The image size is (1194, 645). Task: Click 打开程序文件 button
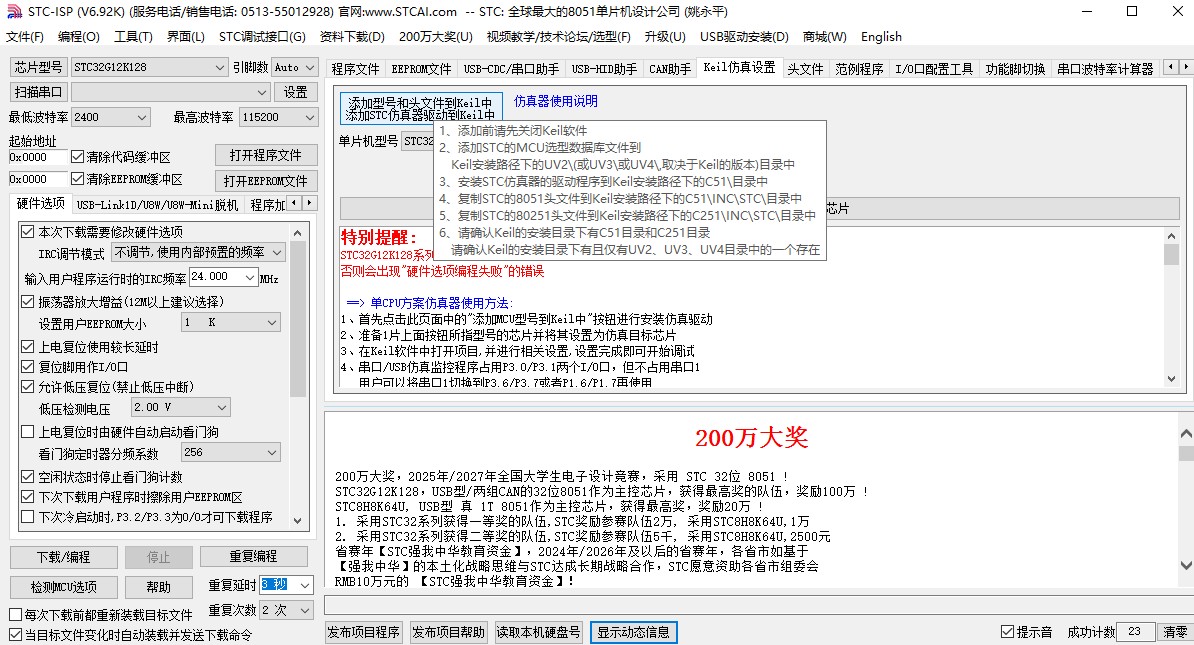266,155
